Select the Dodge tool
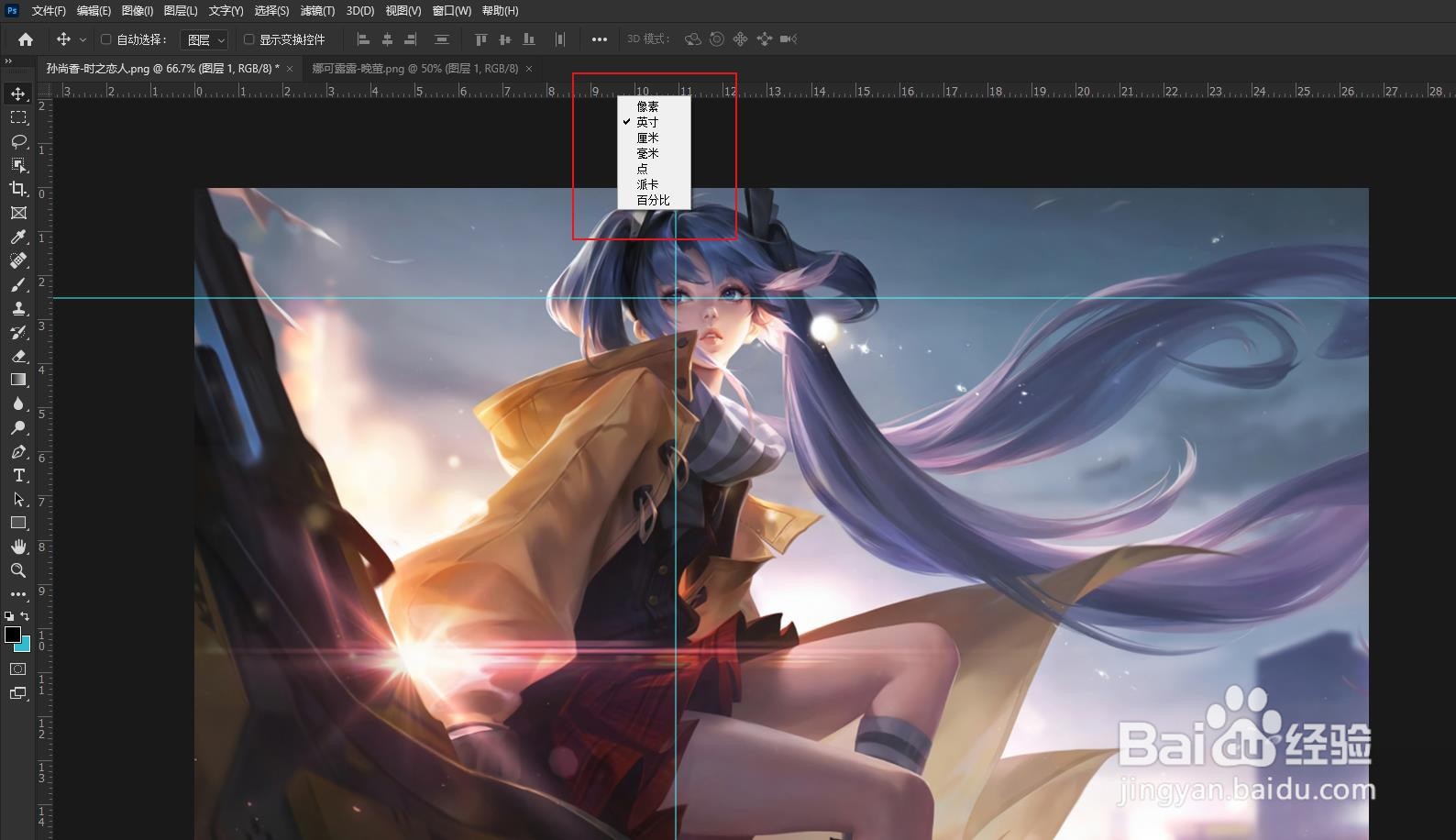This screenshot has height=840, width=1456. 18,427
